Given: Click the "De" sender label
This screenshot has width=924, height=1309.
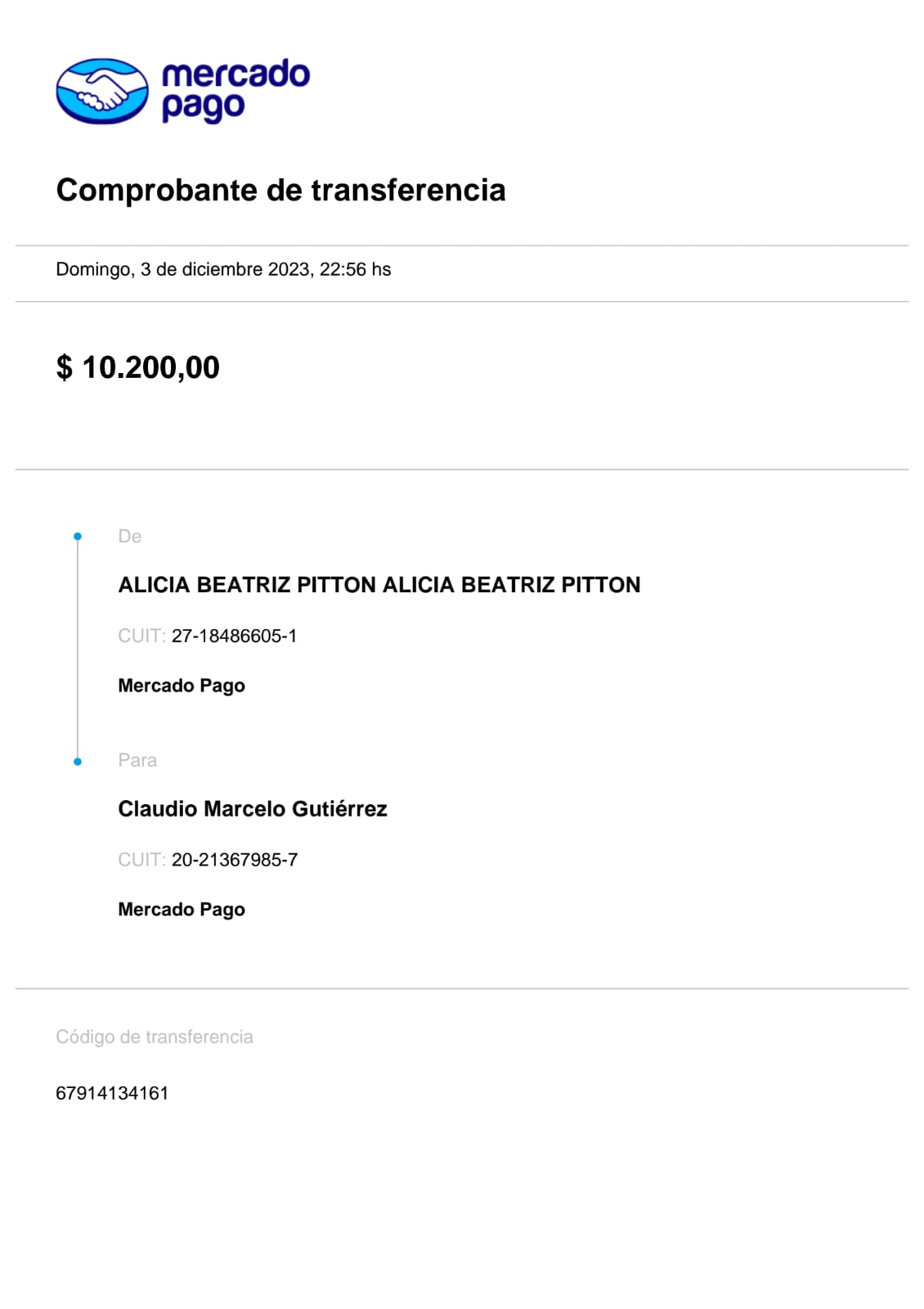Looking at the screenshot, I should click(129, 537).
